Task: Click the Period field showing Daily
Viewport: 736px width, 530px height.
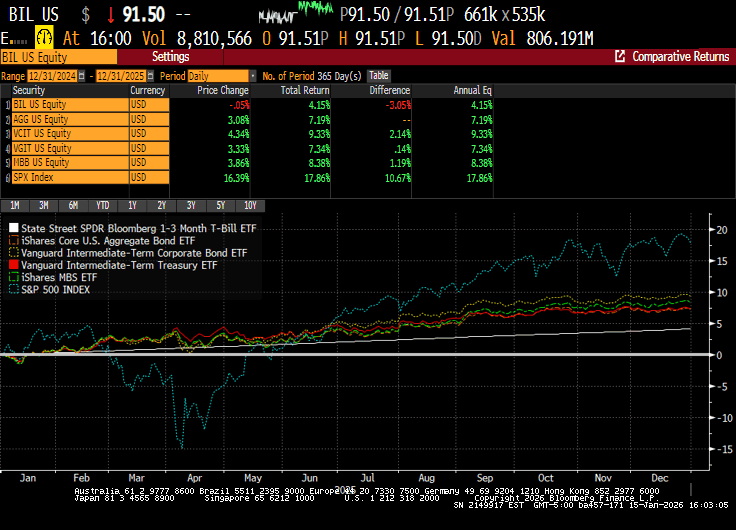Action: tap(218, 76)
